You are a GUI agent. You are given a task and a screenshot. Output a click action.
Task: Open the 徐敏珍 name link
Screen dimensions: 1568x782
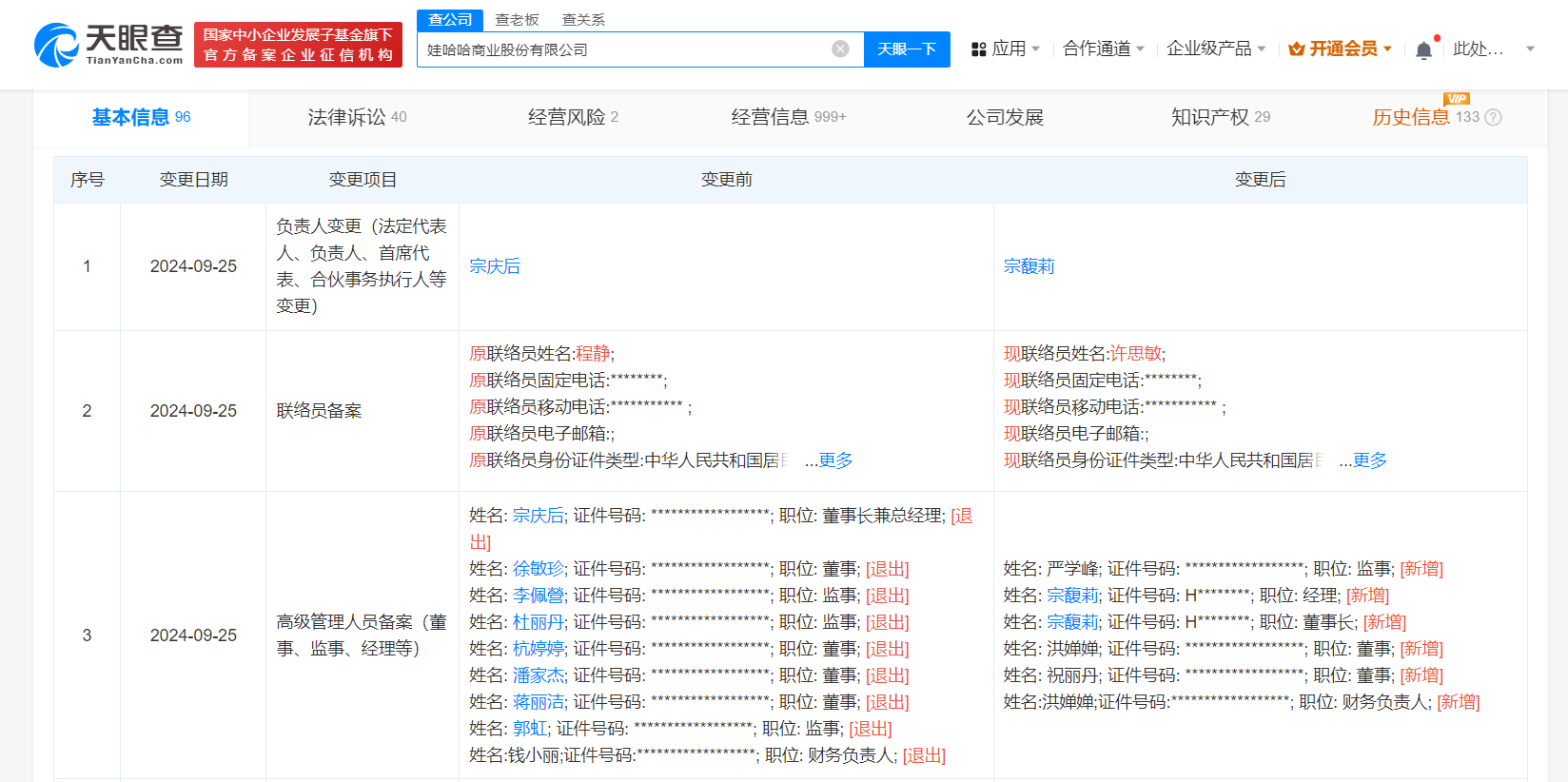click(x=539, y=569)
